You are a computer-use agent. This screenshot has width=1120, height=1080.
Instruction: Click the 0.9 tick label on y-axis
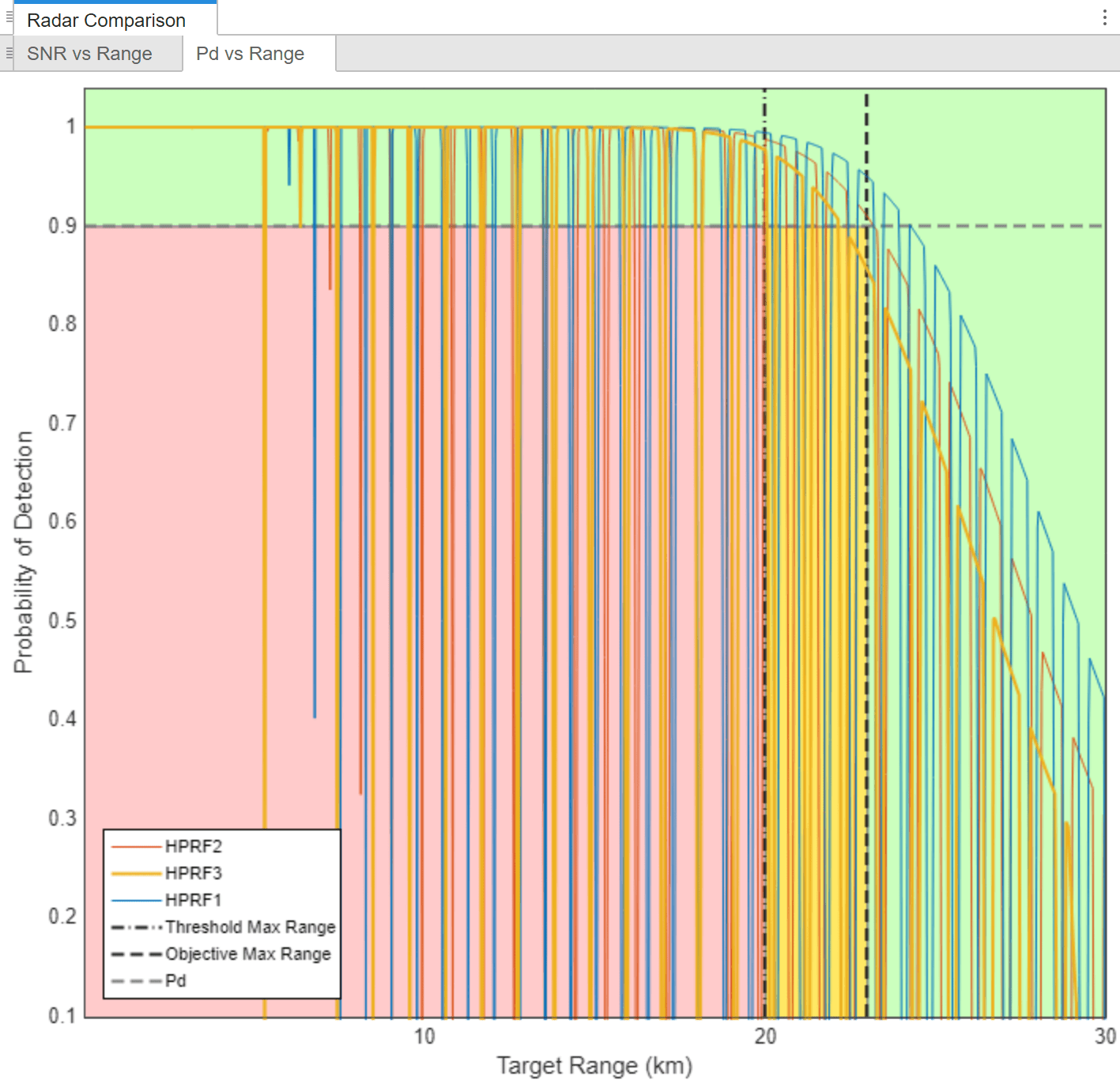click(x=62, y=226)
